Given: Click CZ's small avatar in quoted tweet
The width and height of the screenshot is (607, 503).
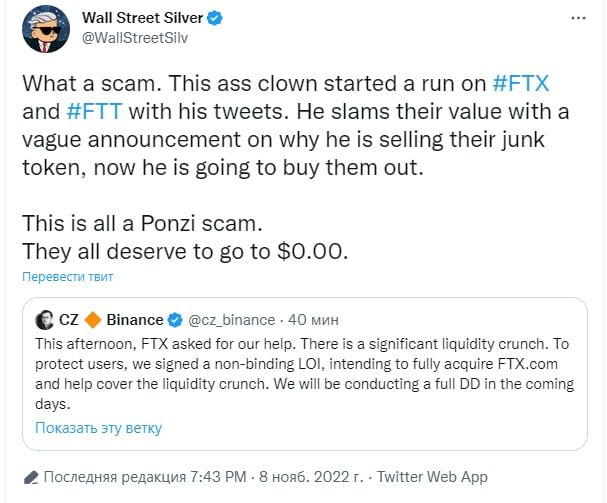Looking at the screenshot, I should tap(45, 320).
